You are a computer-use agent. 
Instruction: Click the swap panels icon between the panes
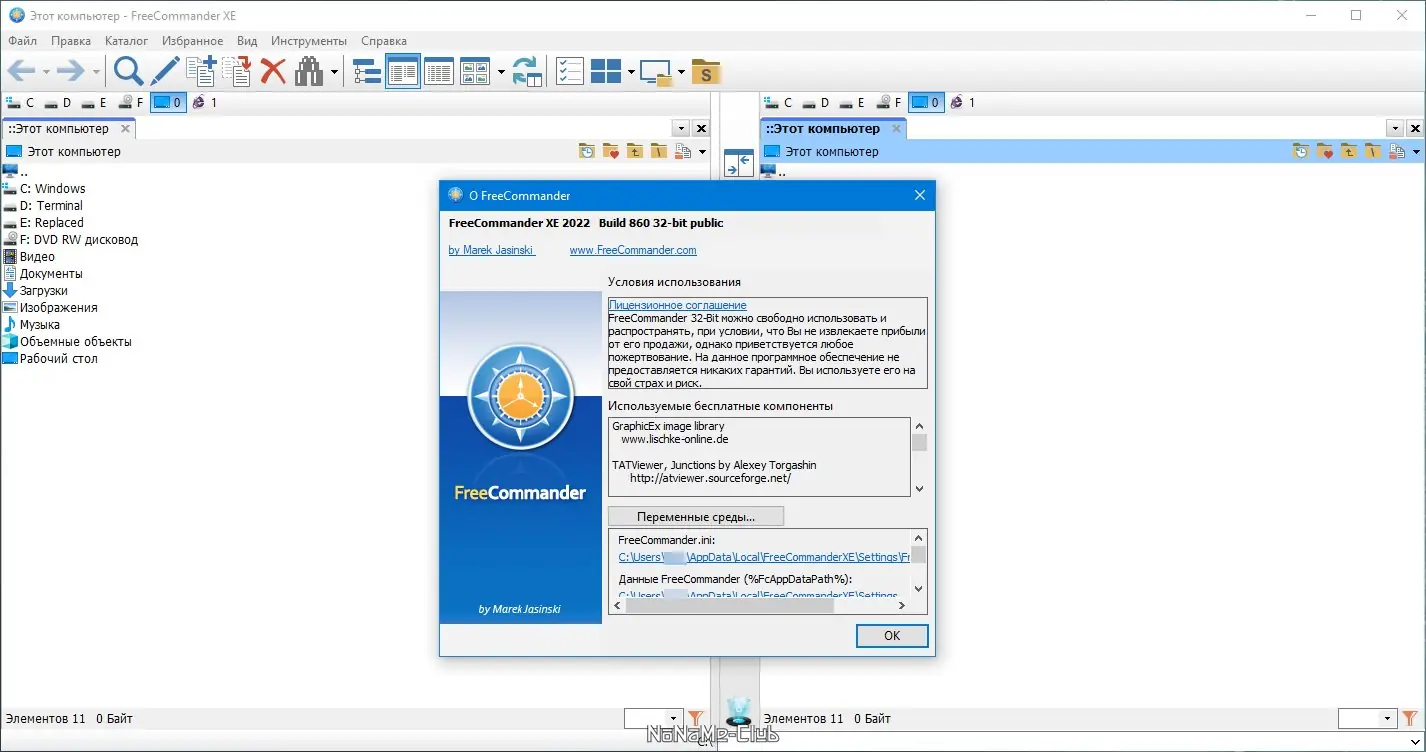pos(738,163)
